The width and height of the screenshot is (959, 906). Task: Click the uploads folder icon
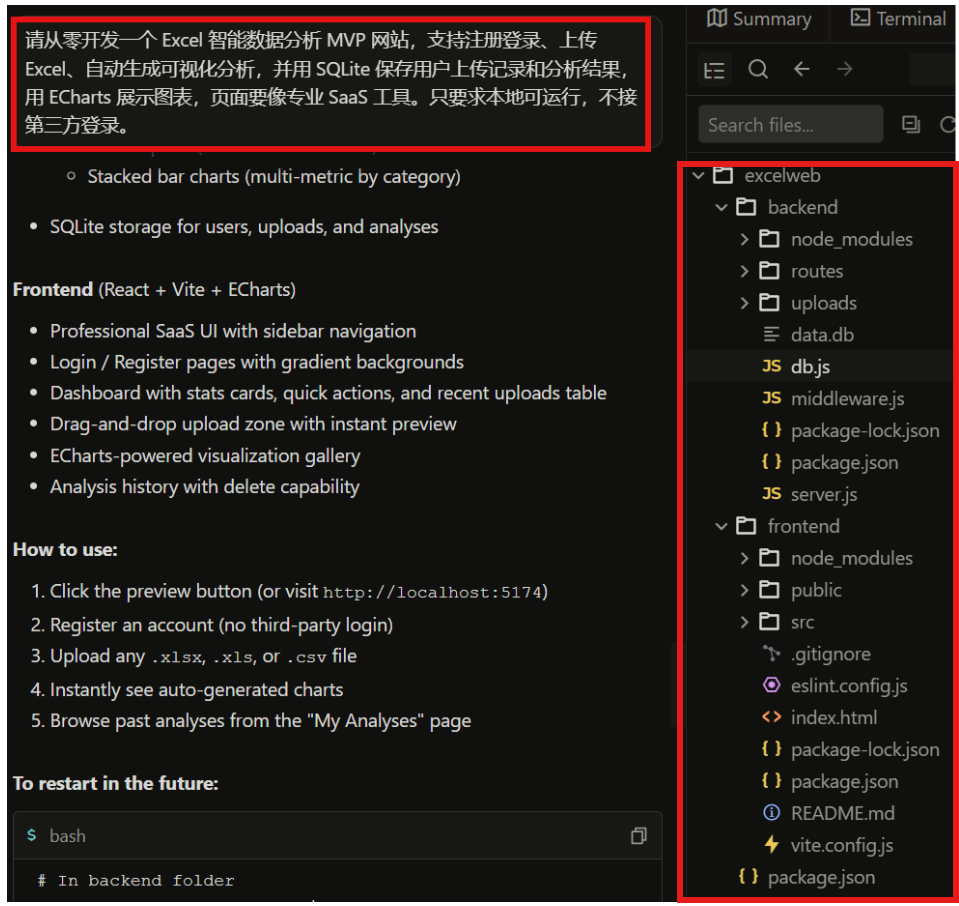pos(769,302)
